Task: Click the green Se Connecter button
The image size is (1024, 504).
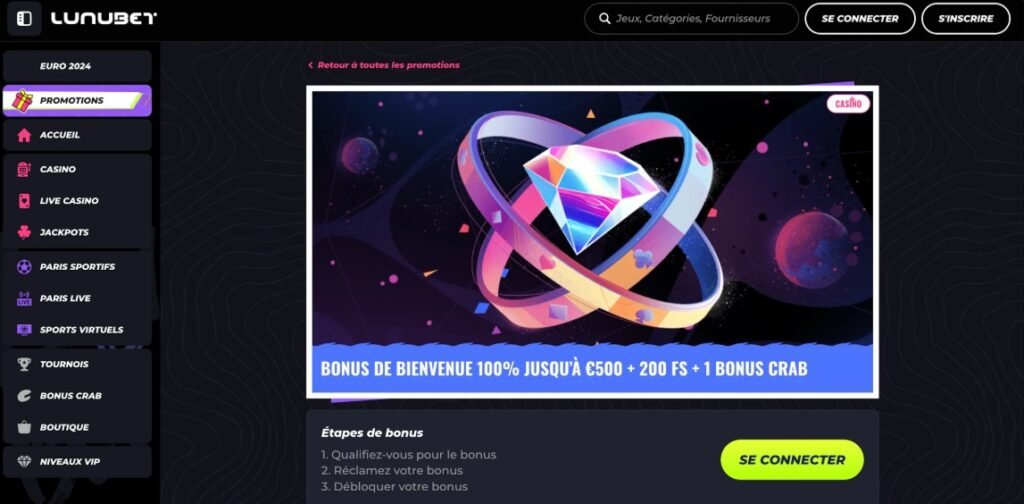Action: (x=792, y=460)
